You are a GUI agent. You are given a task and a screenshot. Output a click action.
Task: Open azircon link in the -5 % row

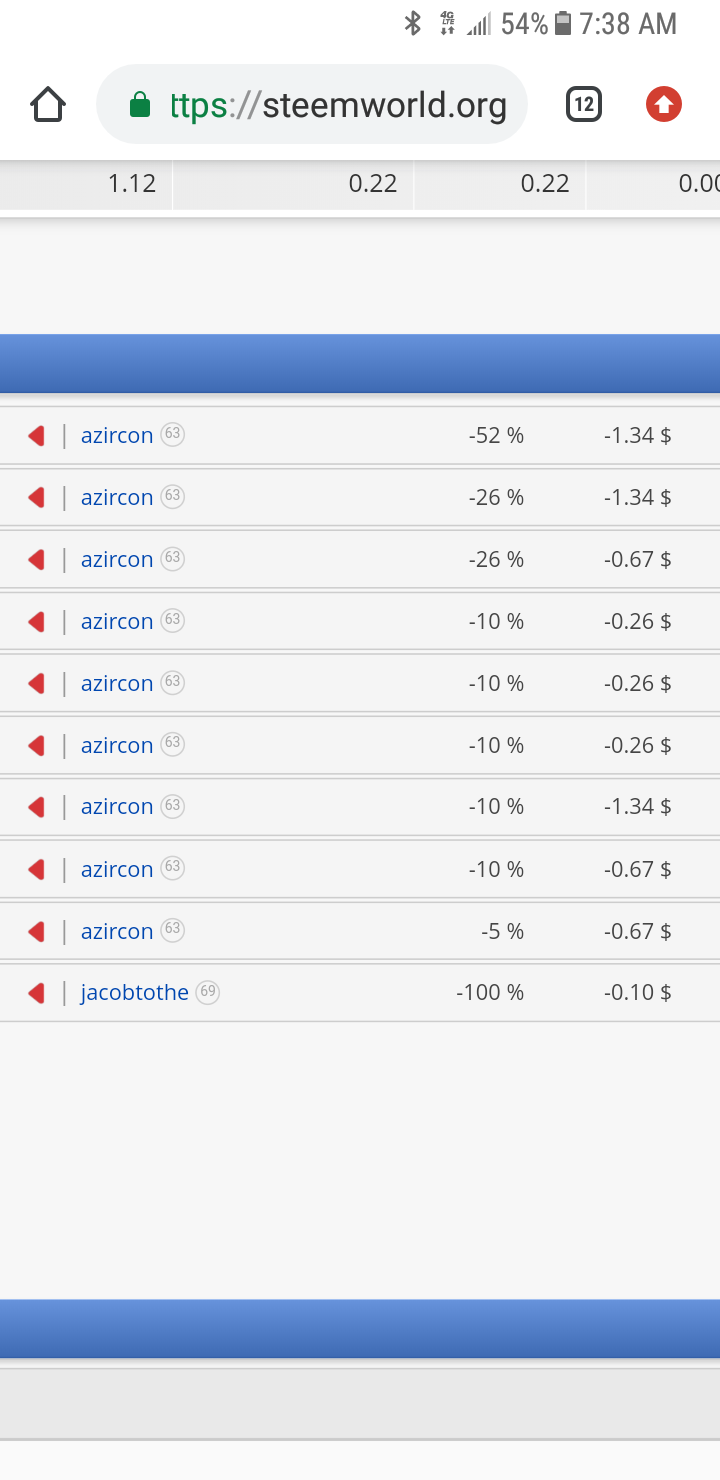coord(117,931)
